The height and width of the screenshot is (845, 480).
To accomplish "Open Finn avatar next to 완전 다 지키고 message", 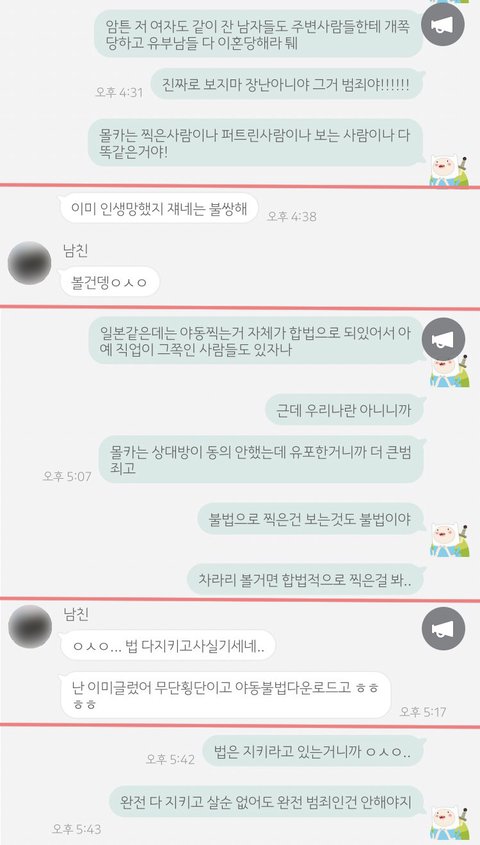I will coord(450,822).
